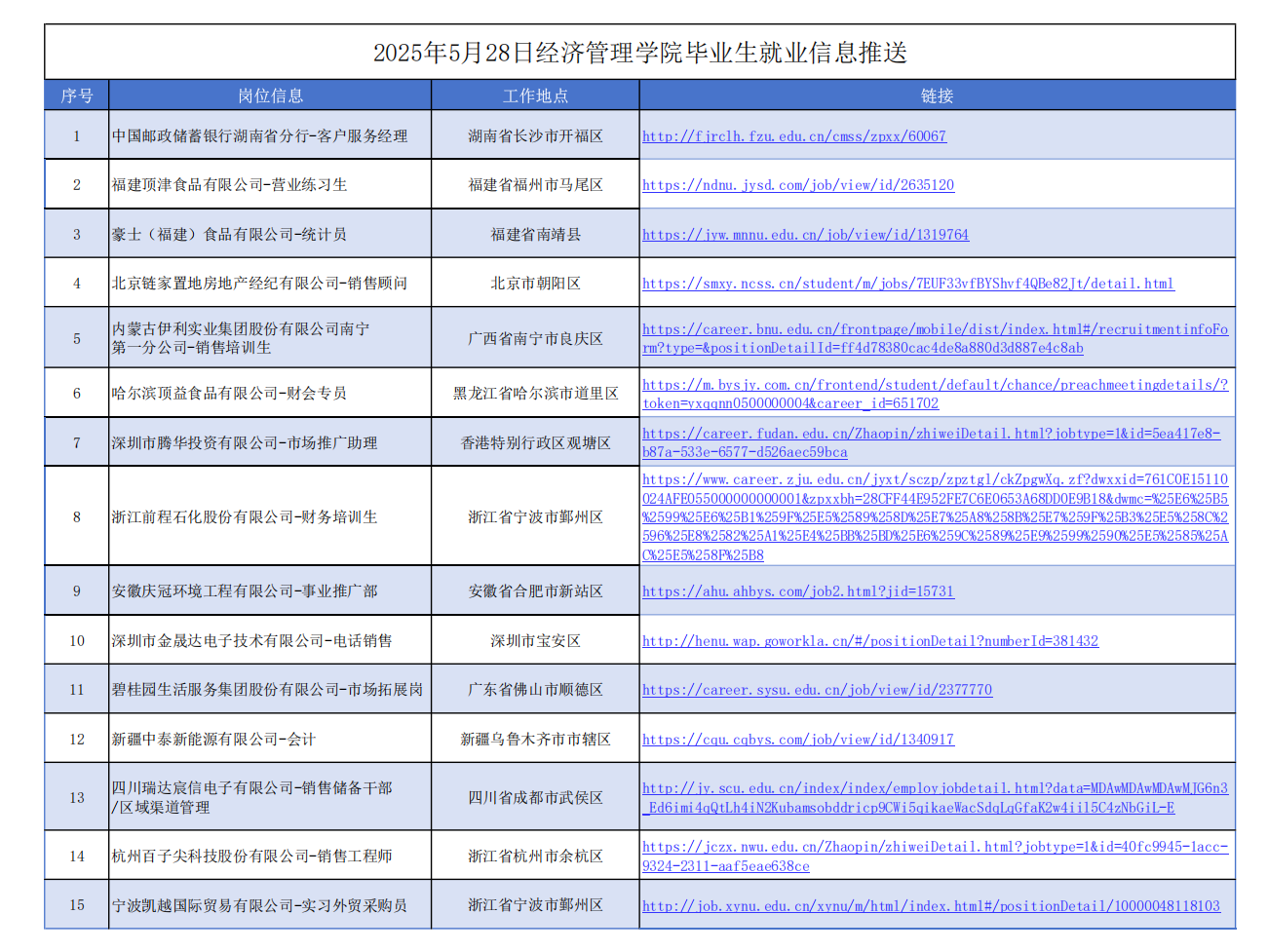
Task: Select the table title 经济管理学院毕业生就业信息推送
Action: (639, 53)
